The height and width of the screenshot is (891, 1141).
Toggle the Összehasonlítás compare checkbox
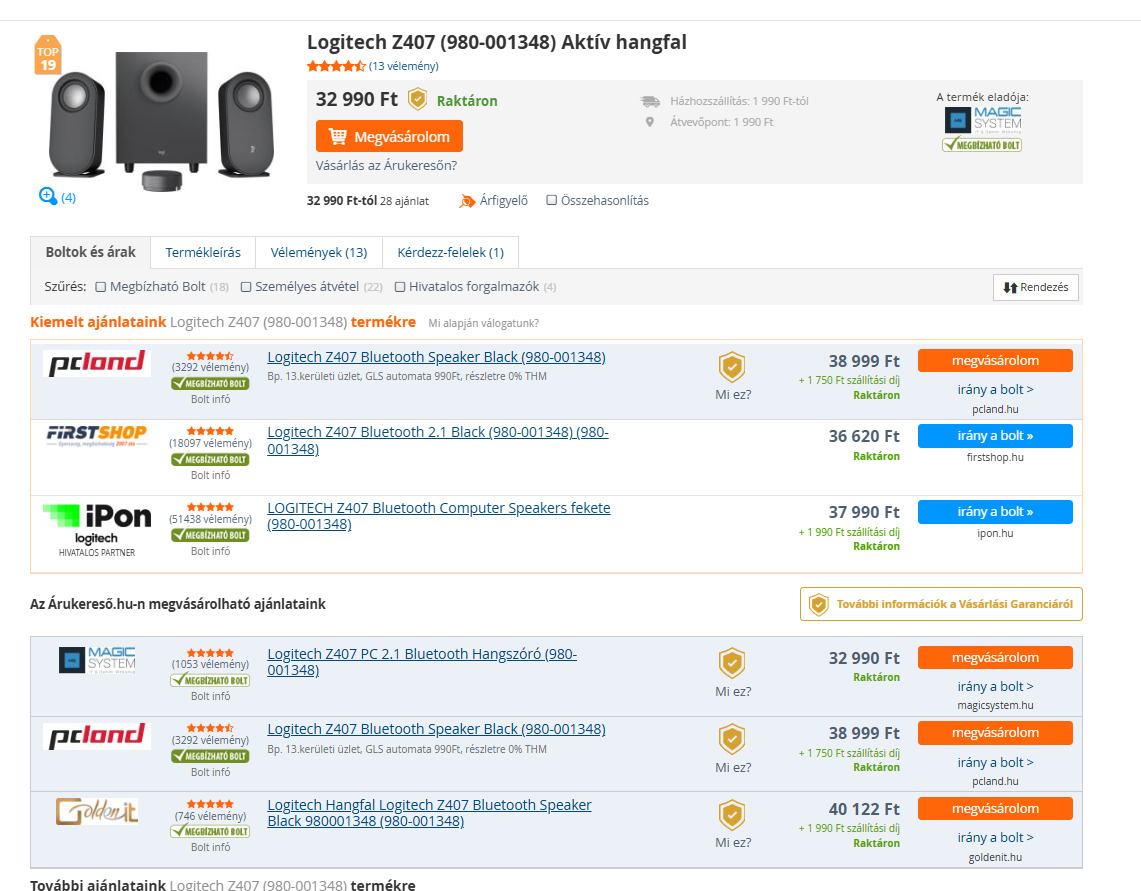coord(552,200)
